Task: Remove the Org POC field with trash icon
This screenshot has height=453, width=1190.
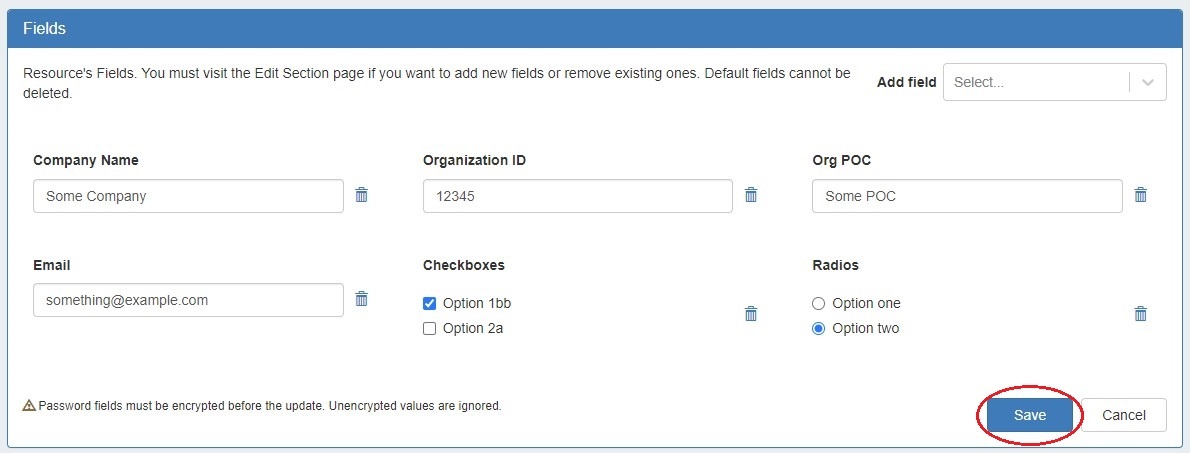Action: [1140, 195]
